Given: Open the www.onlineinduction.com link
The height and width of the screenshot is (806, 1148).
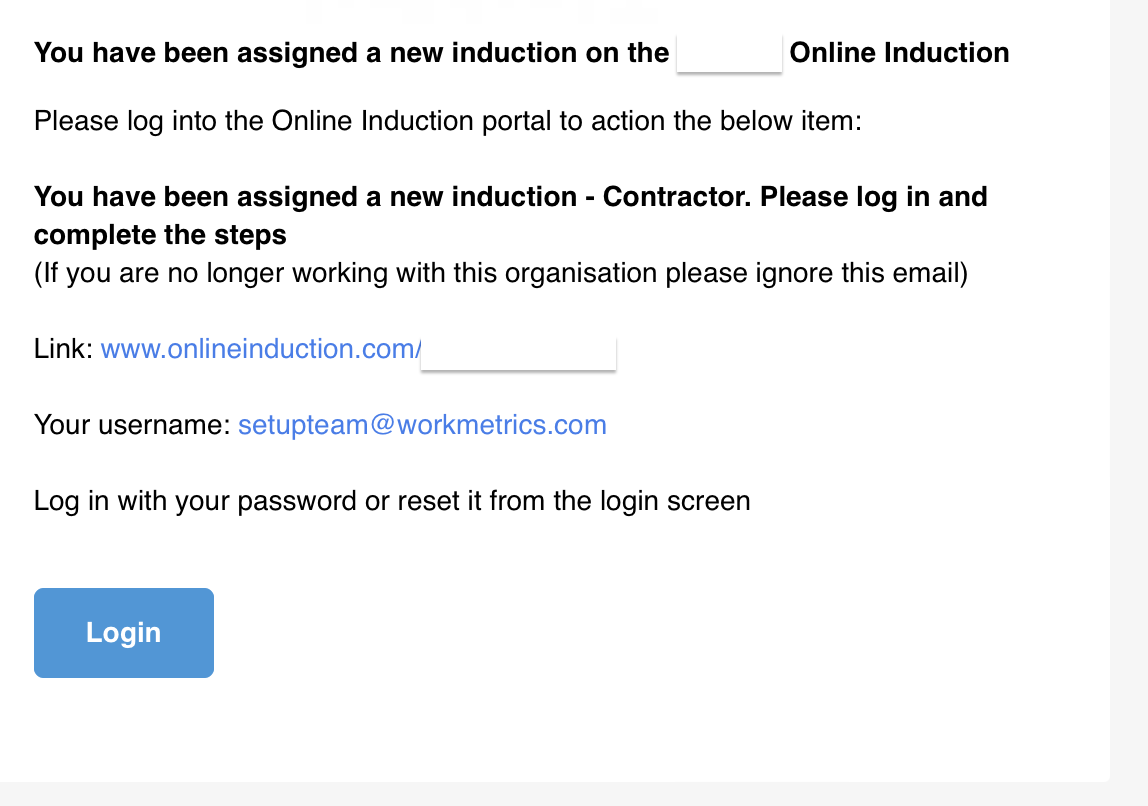Looking at the screenshot, I should 261,349.
